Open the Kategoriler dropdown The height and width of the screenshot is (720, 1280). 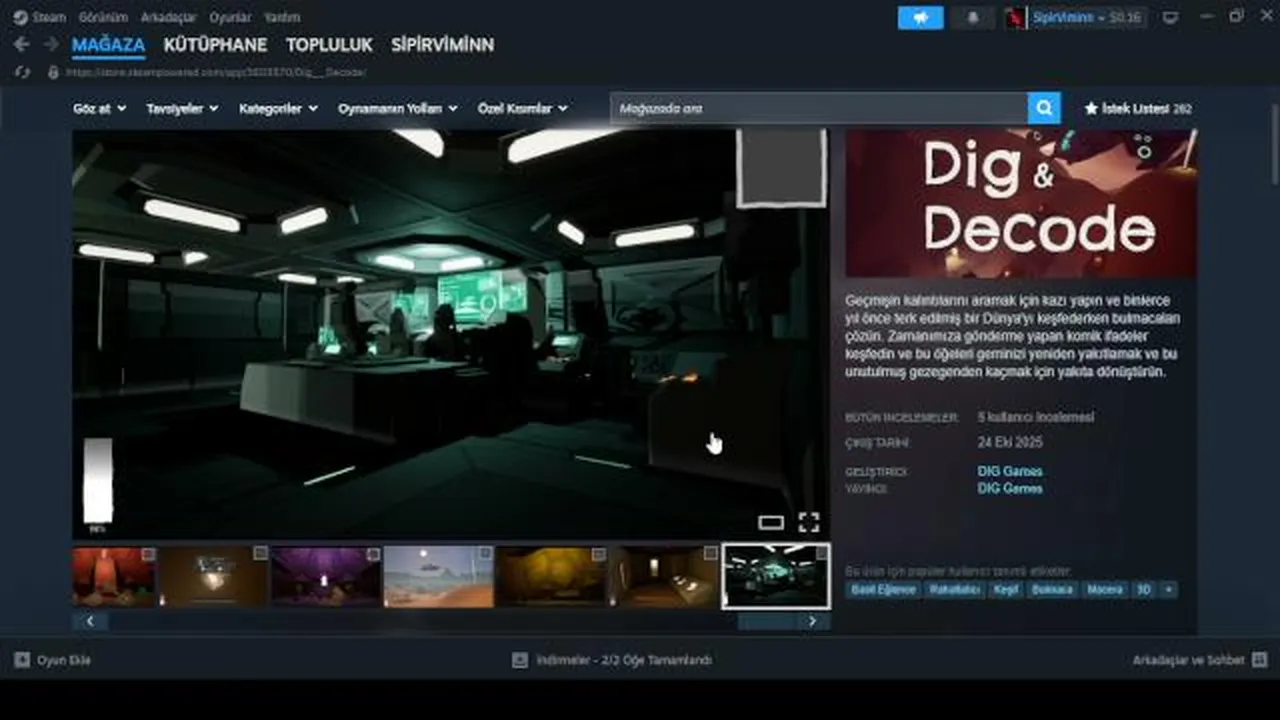(278, 108)
